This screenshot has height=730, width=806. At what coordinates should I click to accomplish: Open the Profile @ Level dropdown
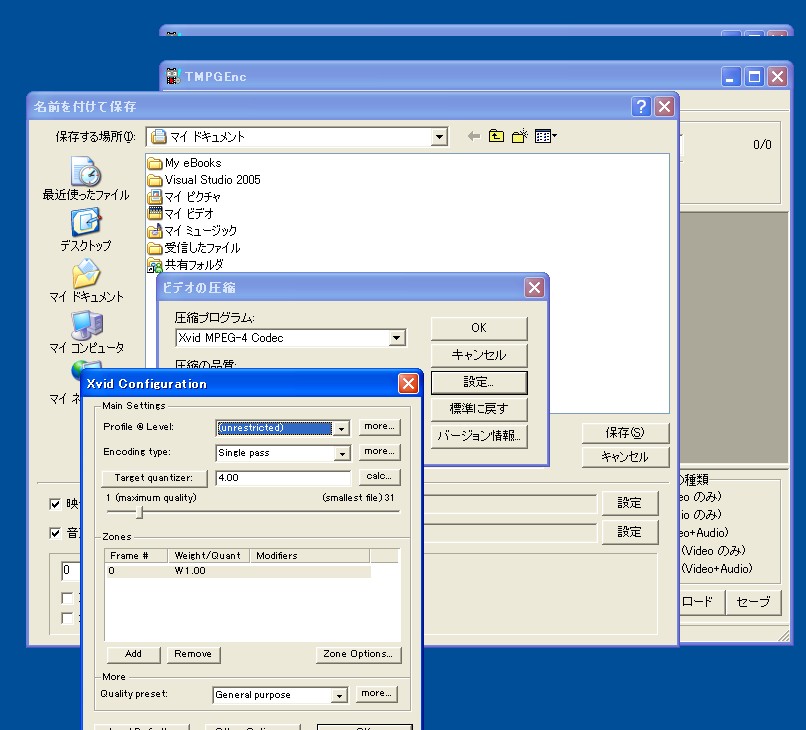click(341, 428)
